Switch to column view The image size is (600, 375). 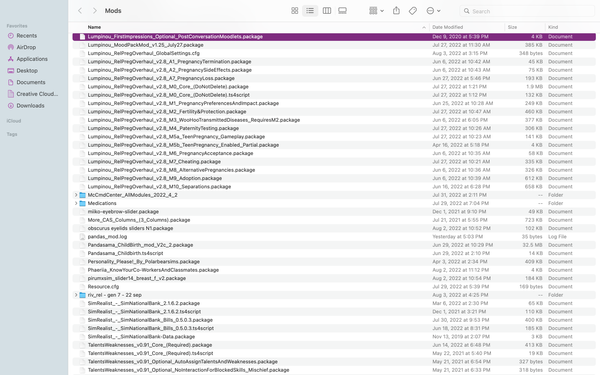pos(327,11)
